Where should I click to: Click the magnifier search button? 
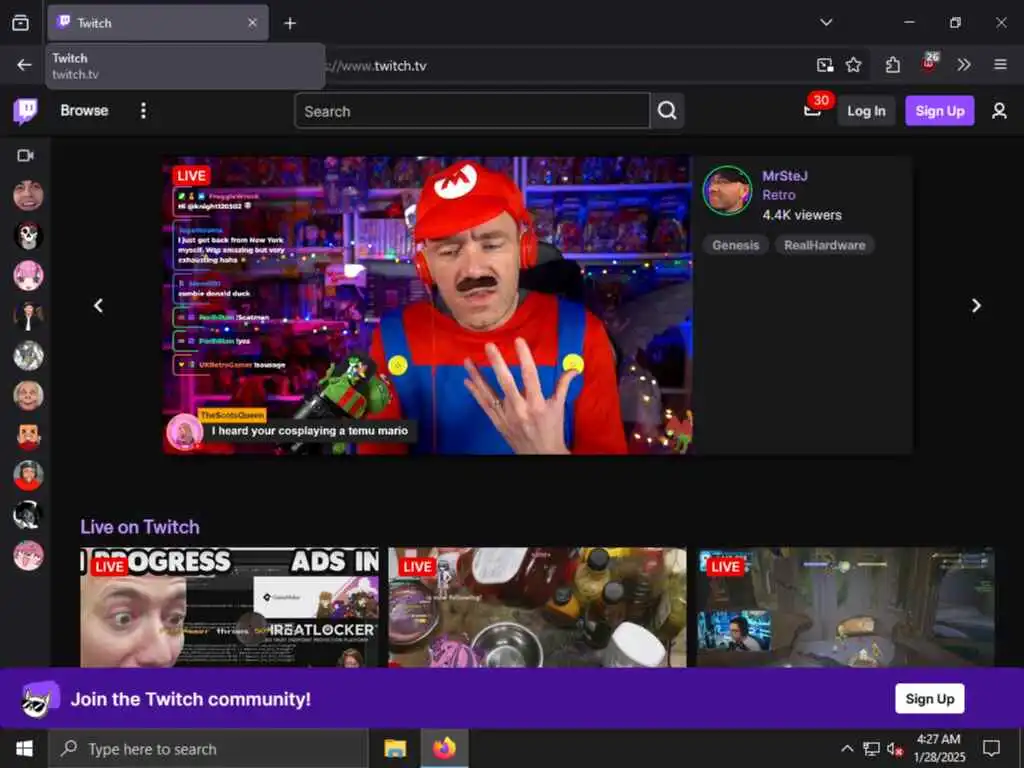667,111
